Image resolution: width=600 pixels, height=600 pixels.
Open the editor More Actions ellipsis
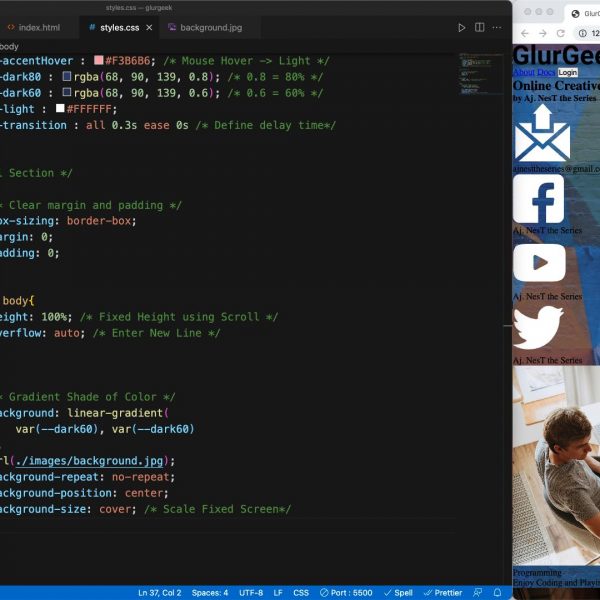[497, 28]
